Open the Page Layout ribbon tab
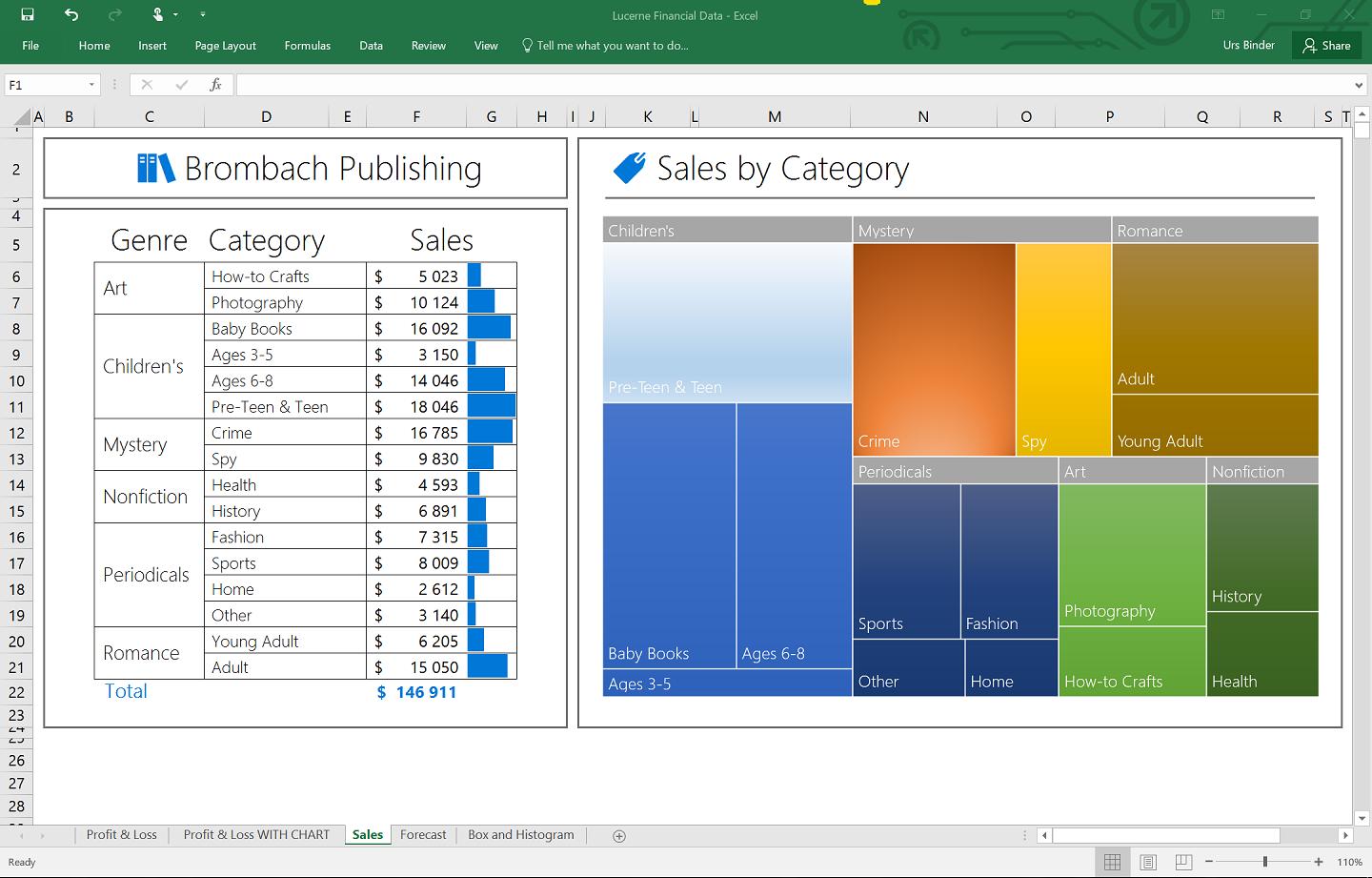 (x=226, y=45)
